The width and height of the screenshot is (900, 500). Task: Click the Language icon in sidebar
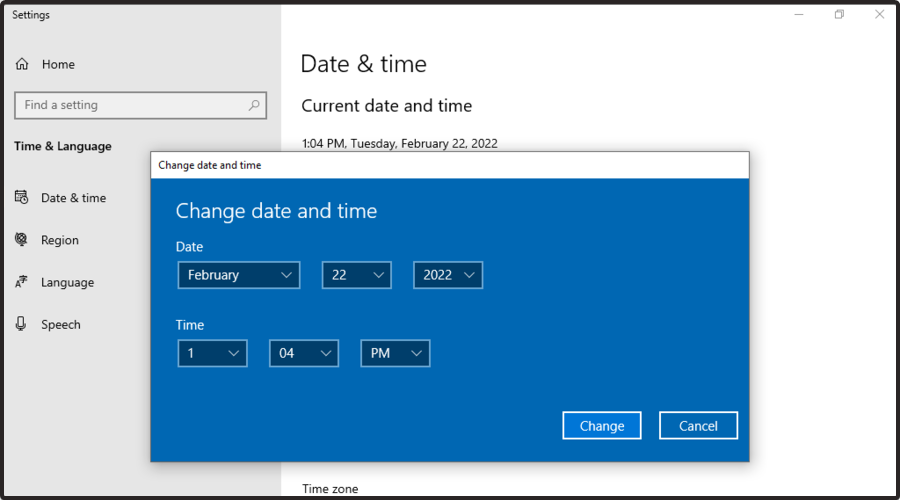pyautogui.click(x=22, y=283)
